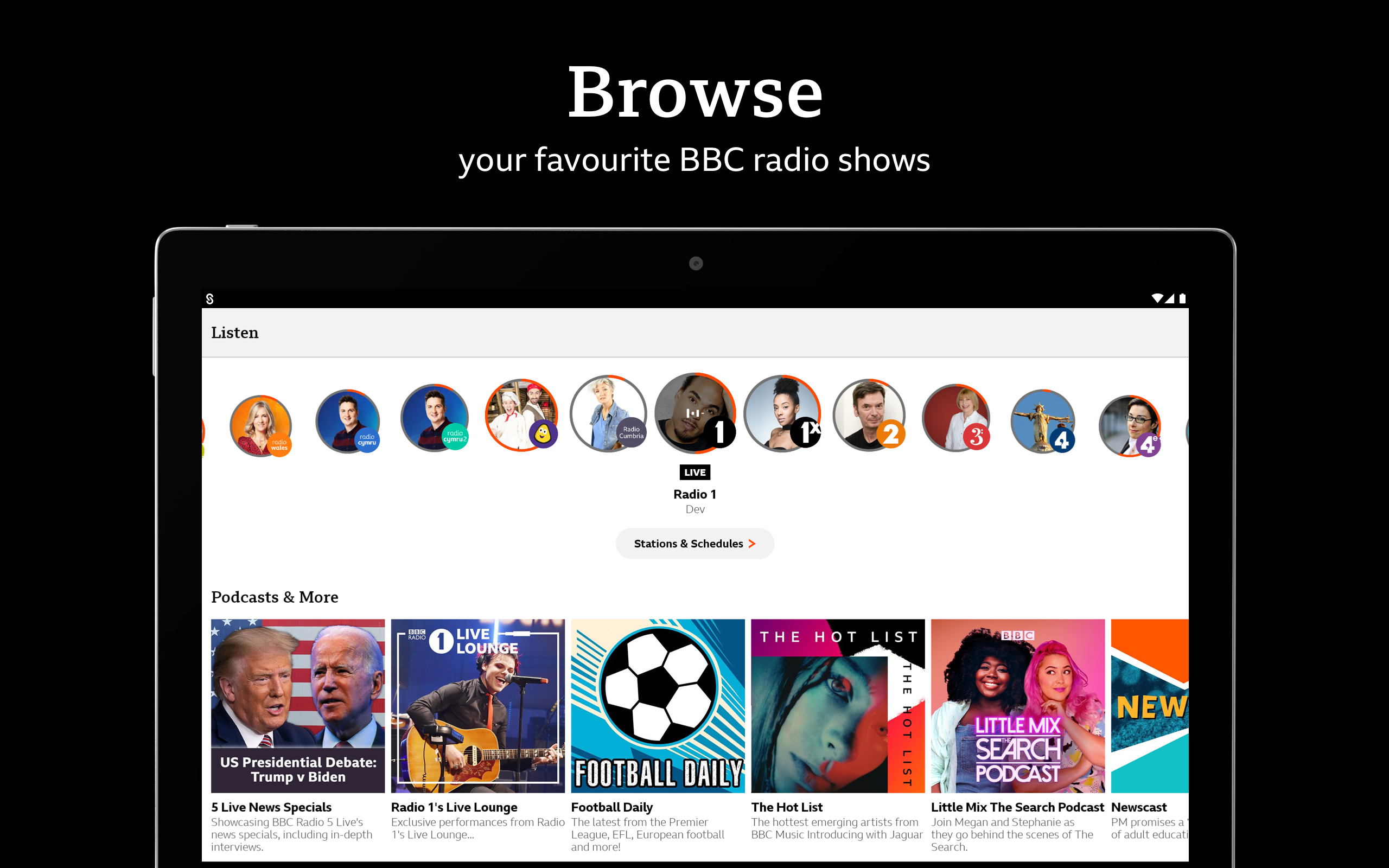1389x868 pixels.
Task: Select the Radio Cymru station icon
Action: pyautogui.click(x=348, y=422)
